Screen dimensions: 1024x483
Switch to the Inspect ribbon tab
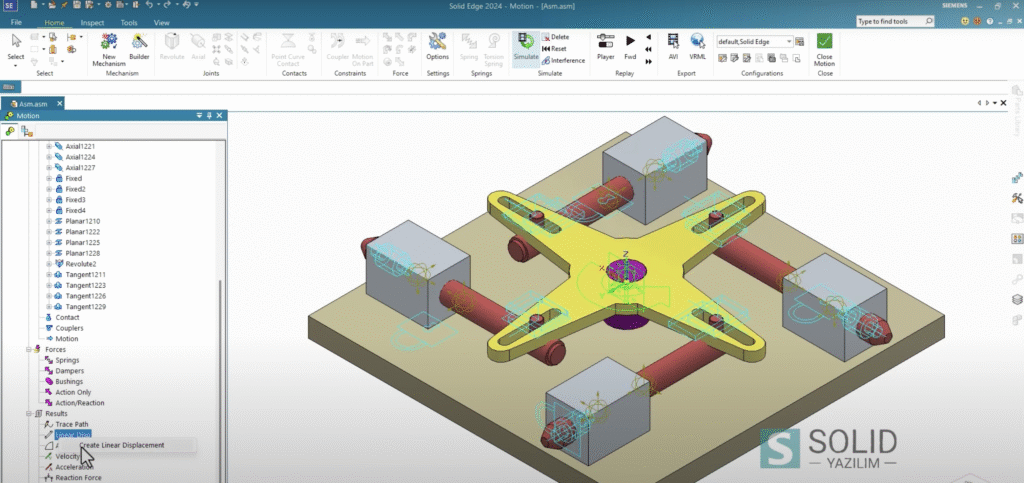92,23
